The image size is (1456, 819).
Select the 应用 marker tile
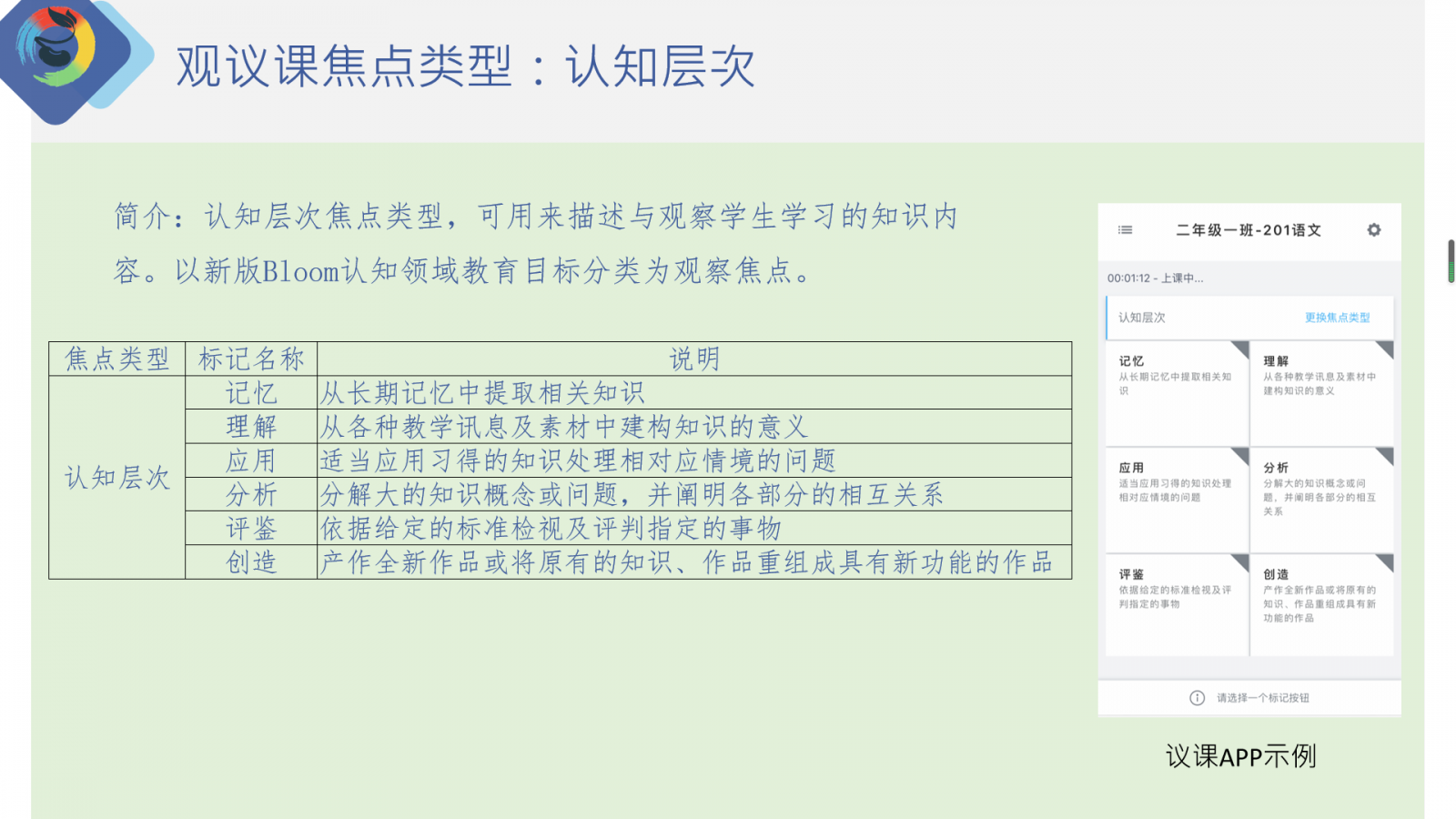1176,499
